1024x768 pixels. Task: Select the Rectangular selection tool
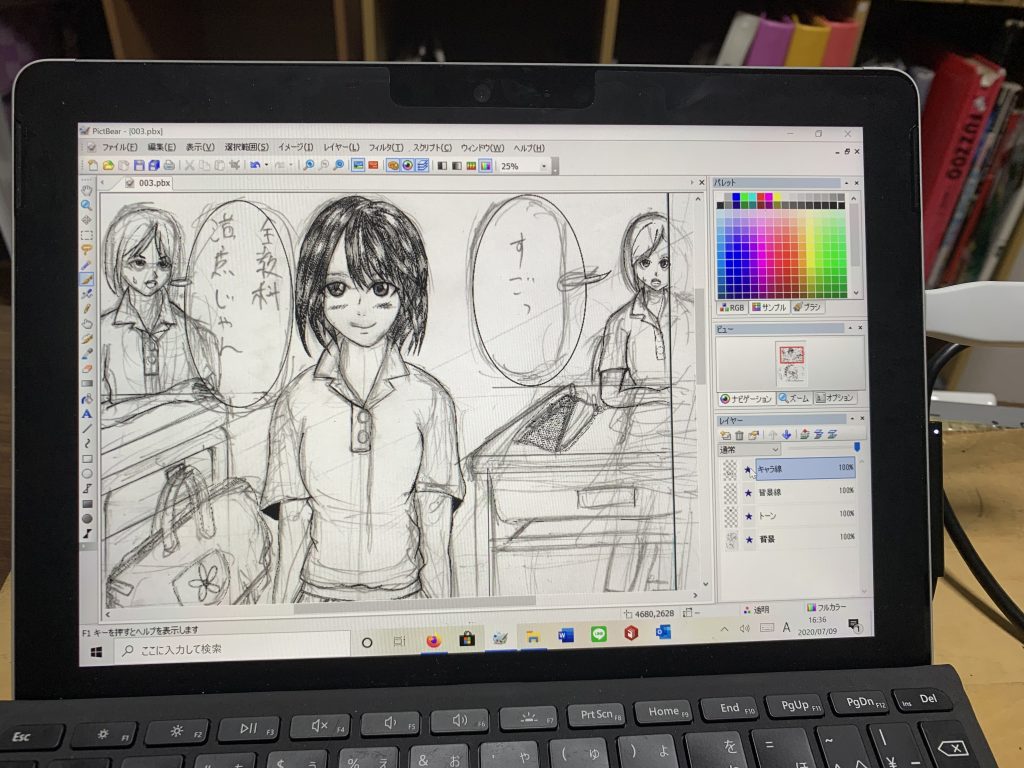pyautogui.click(x=86, y=235)
